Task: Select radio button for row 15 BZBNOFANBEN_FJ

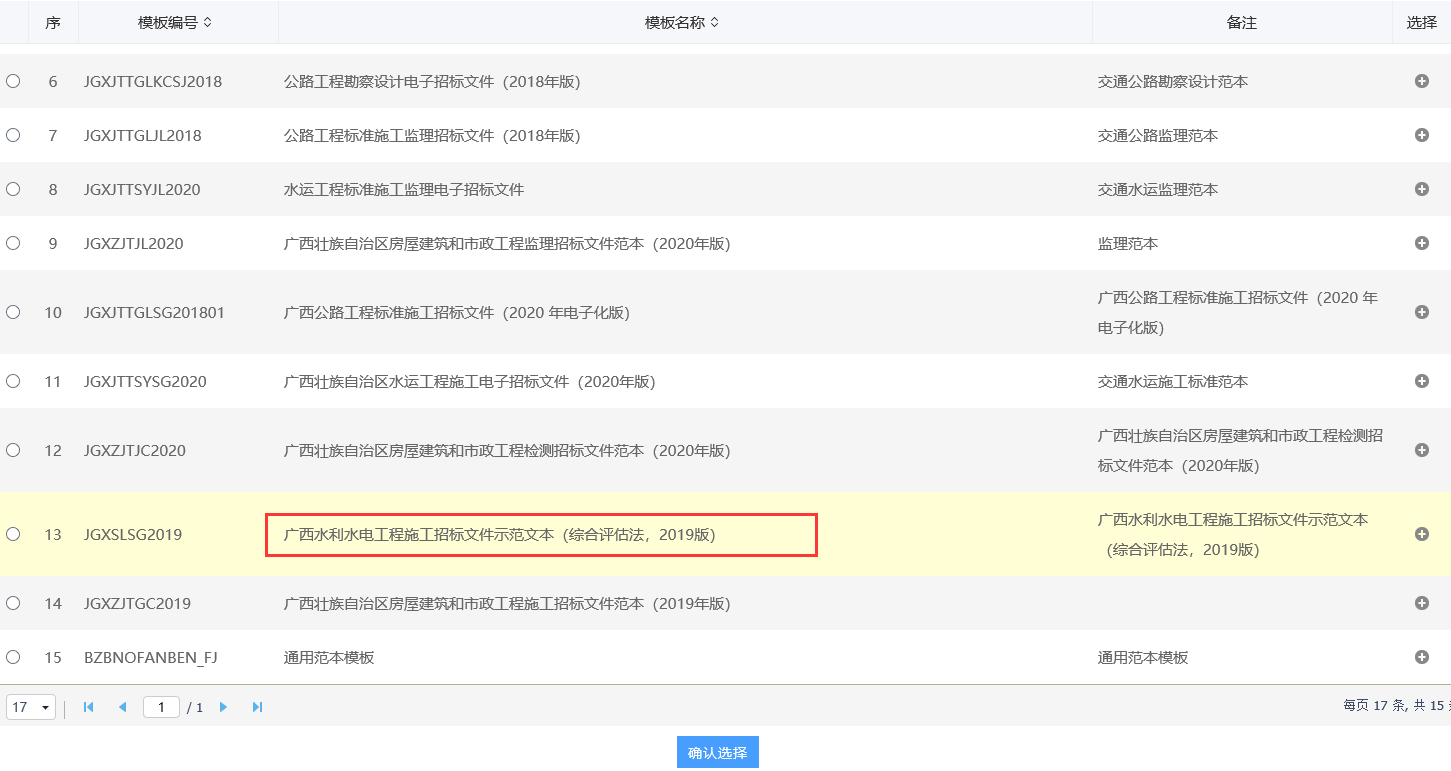Action: click(13, 657)
